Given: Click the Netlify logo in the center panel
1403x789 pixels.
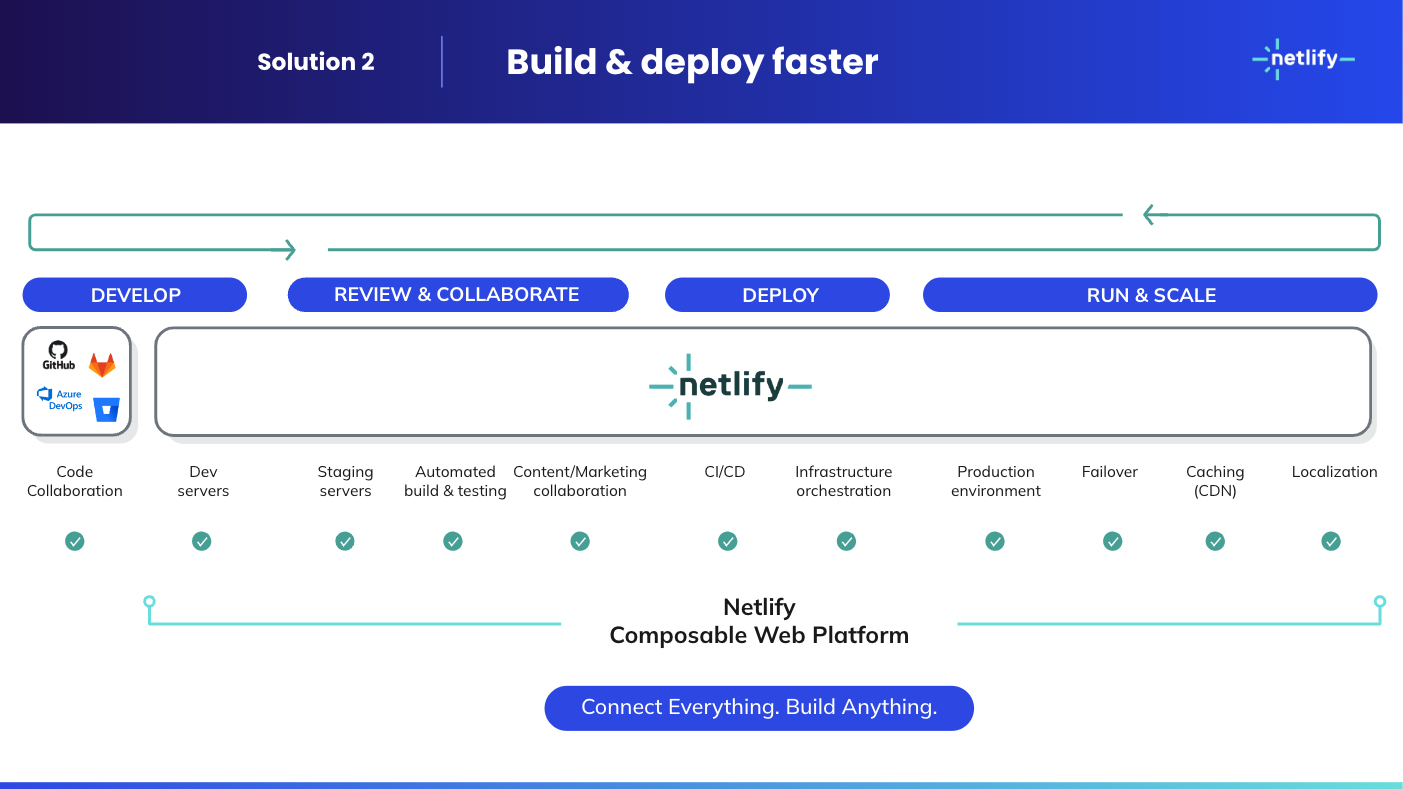Looking at the screenshot, I should pyautogui.click(x=730, y=385).
